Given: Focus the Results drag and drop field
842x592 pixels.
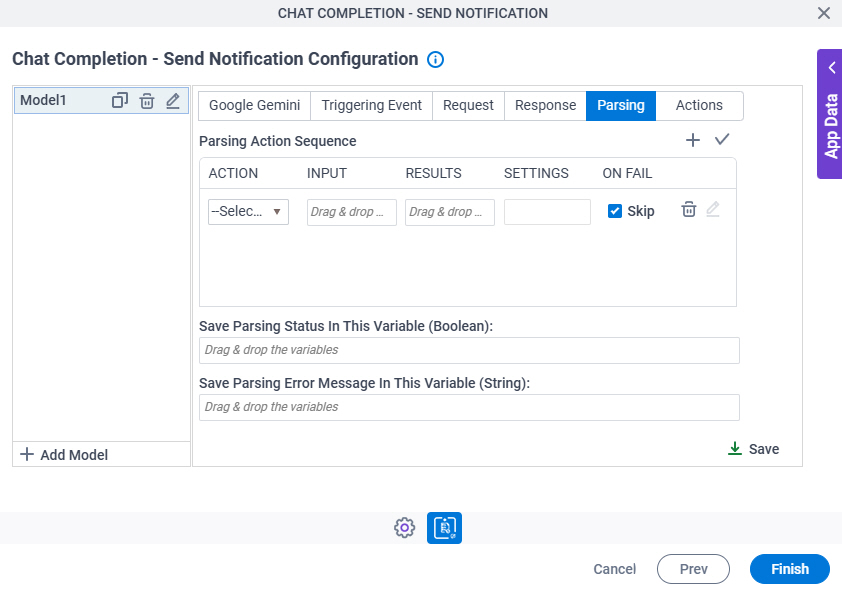Looking at the screenshot, I should tap(450, 212).
